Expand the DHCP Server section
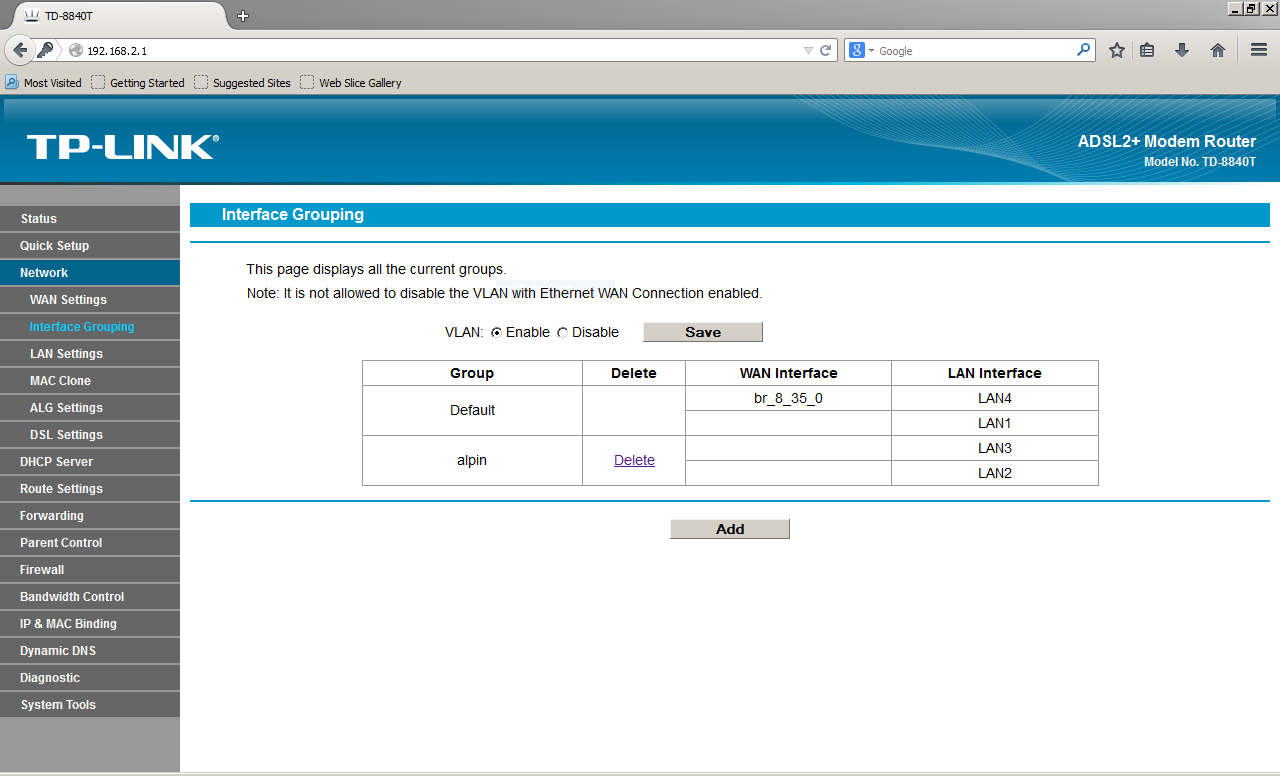Image resolution: width=1280 pixels, height=776 pixels. pos(90,462)
